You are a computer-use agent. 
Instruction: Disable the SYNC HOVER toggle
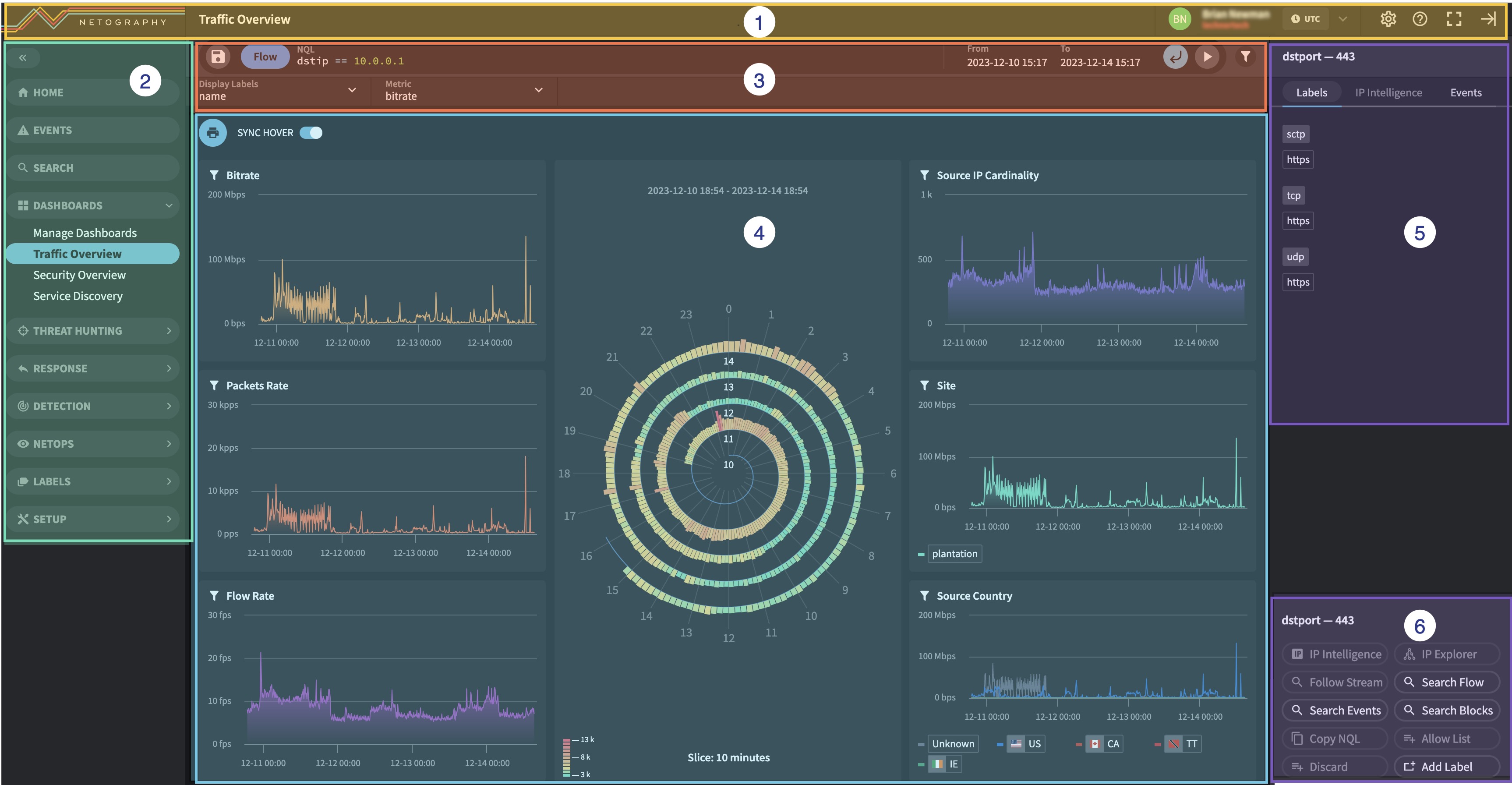(x=312, y=133)
